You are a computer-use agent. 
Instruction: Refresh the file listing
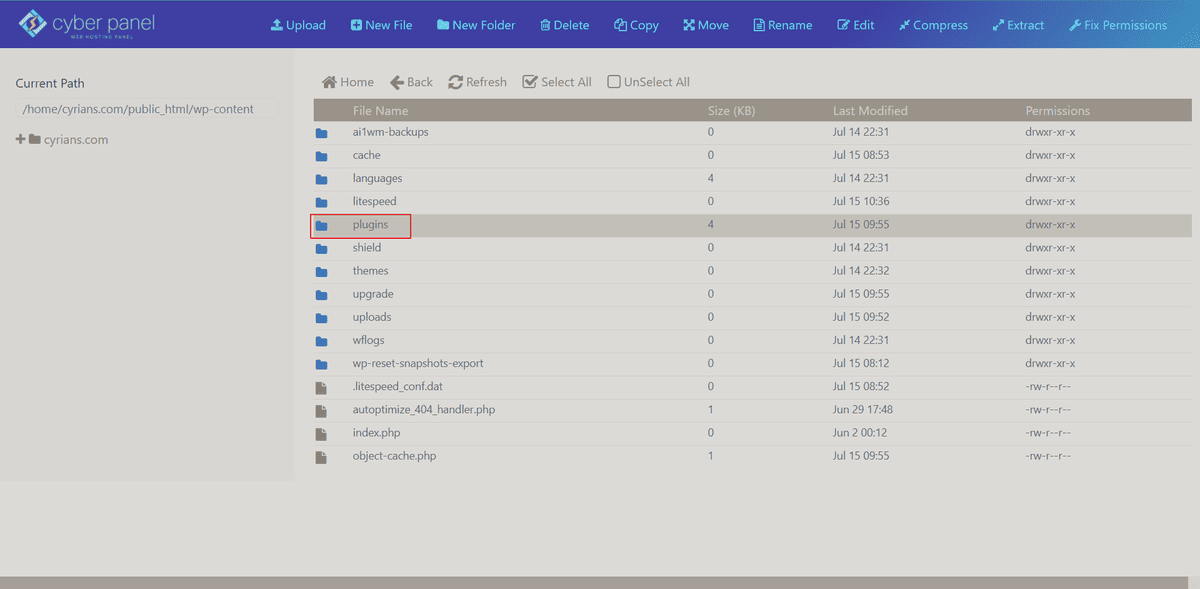tap(477, 82)
